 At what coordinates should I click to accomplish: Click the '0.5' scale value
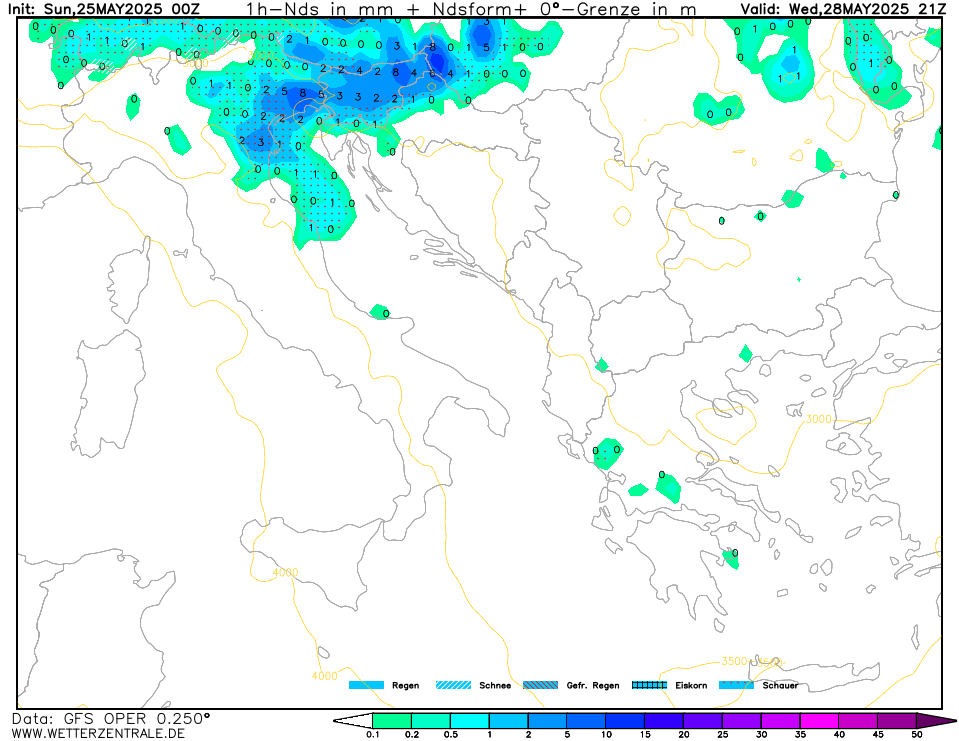click(x=451, y=734)
